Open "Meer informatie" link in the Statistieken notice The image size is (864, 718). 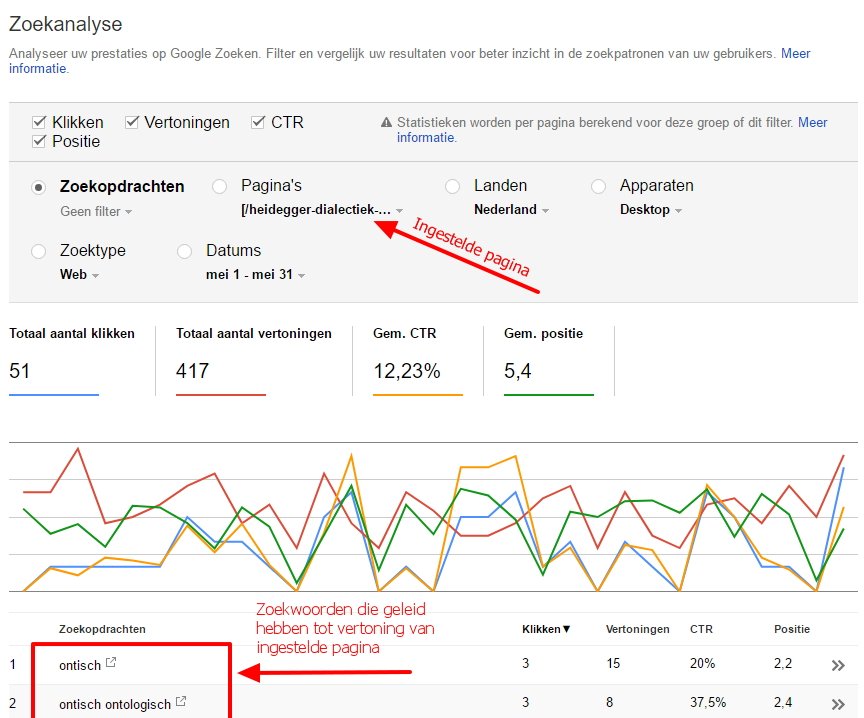tap(813, 122)
